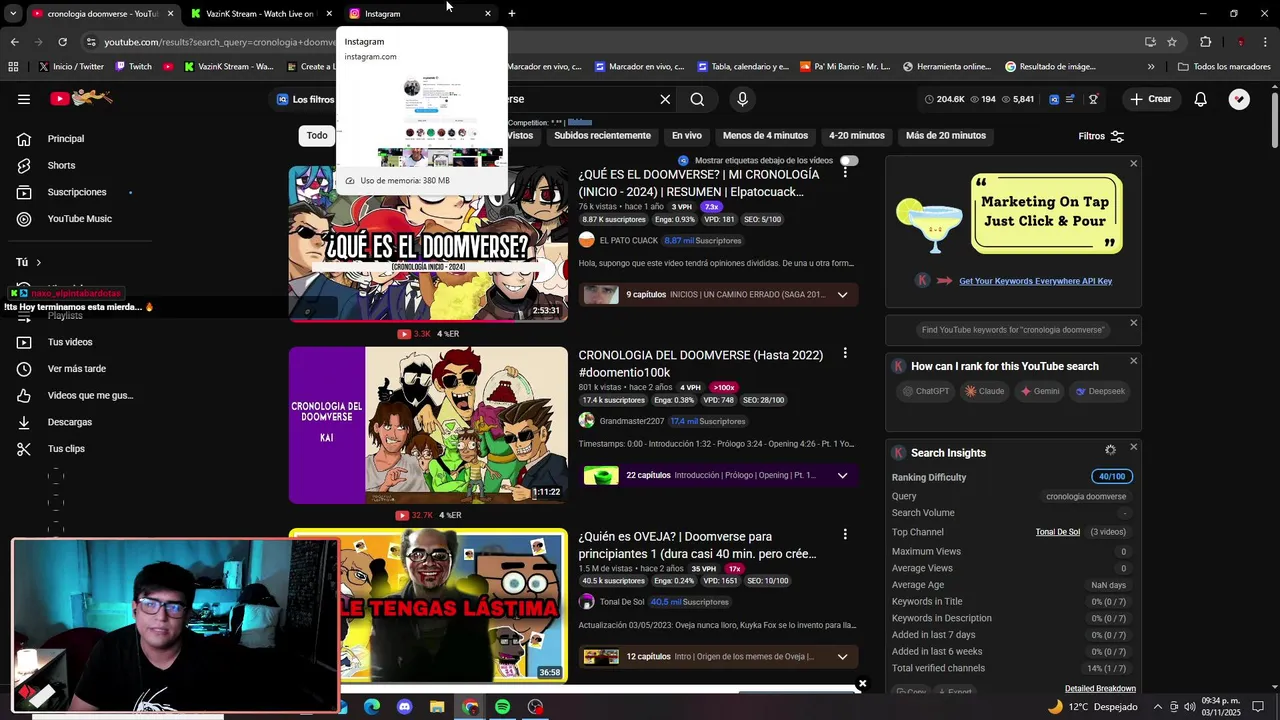Viewport: 1280px width, 720px height.
Task: Open Microsoft Edge from the taskbar
Action: click(x=372, y=707)
